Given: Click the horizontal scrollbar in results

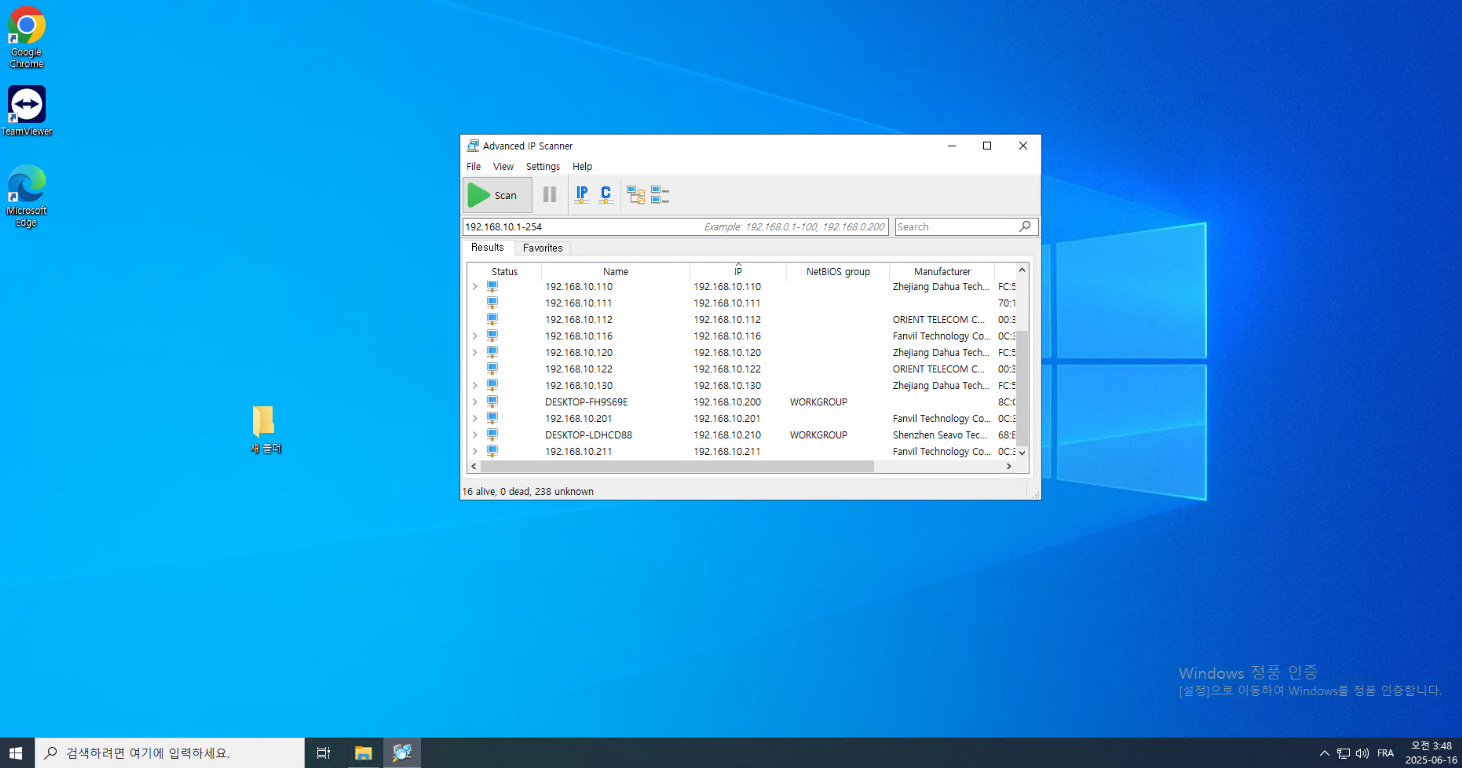Looking at the screenshot, I should pyautogui.click(x=677, y=466).
